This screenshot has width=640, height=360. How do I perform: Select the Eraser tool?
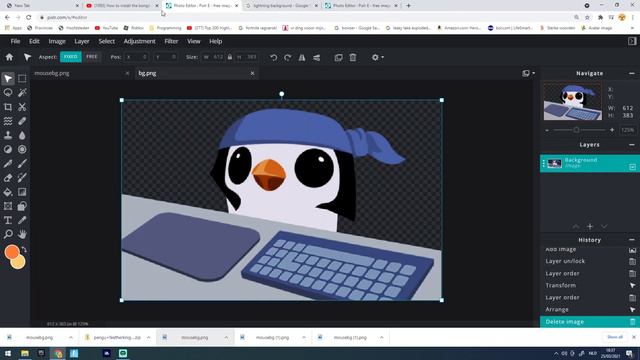coord(8,178)
